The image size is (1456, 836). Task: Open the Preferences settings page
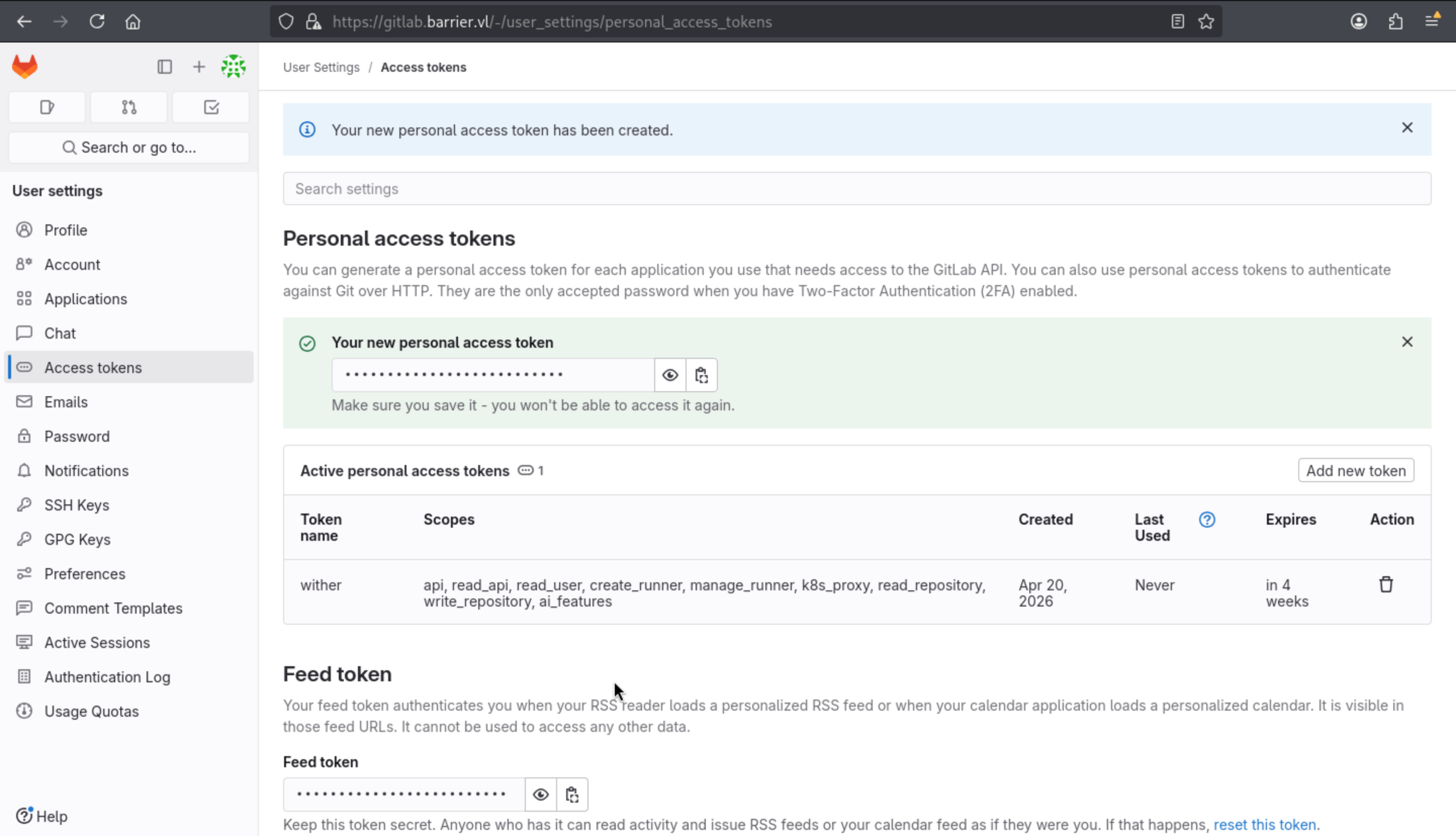tap(84, 574)
